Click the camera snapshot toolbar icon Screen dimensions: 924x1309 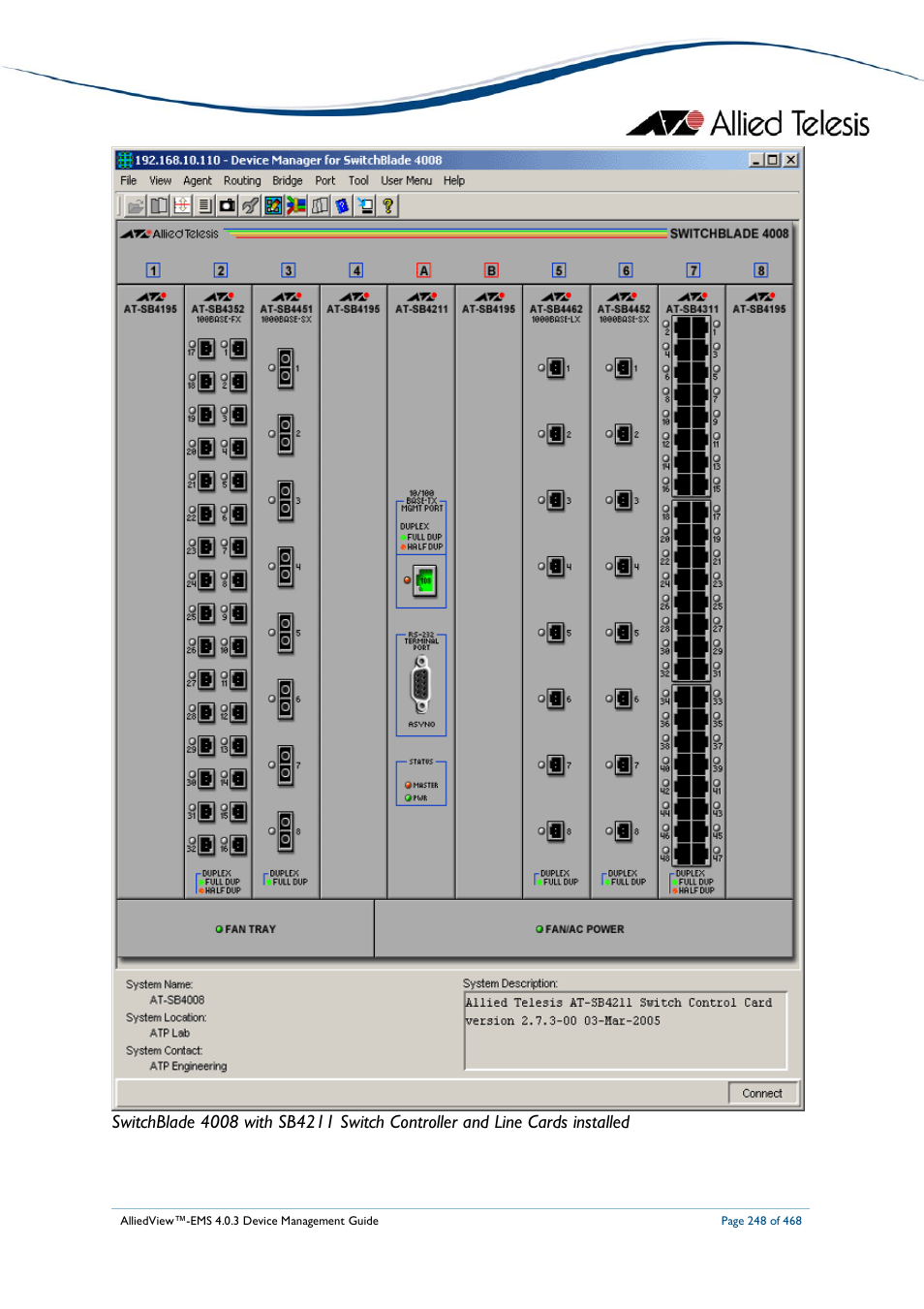pos(228,205)
